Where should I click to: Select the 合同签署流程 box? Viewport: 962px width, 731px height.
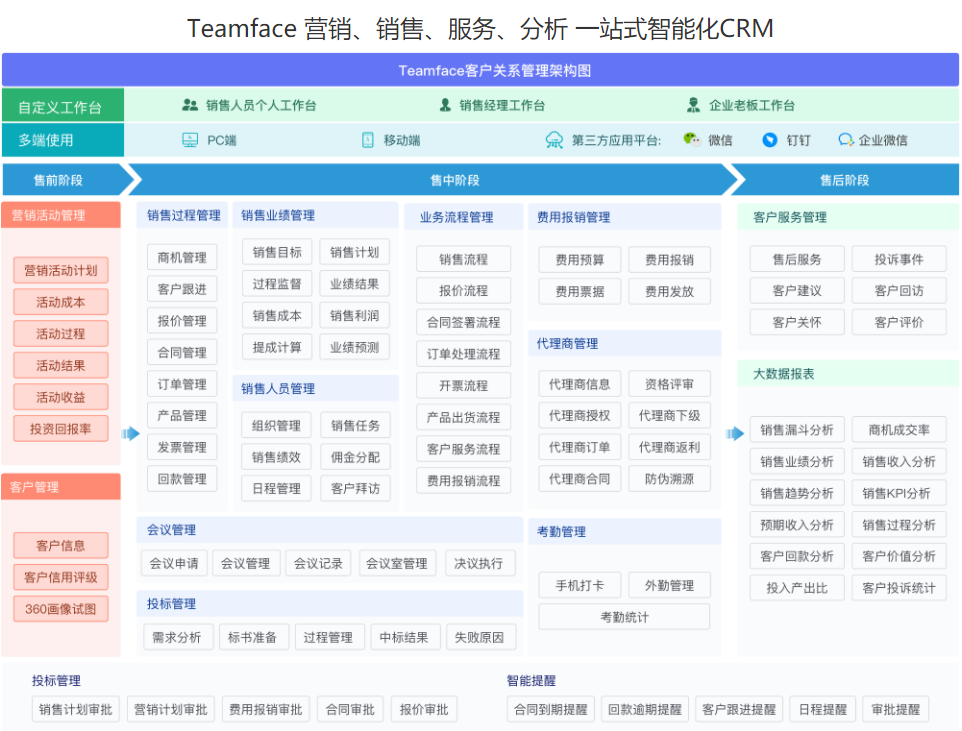[x=463, y=322]
